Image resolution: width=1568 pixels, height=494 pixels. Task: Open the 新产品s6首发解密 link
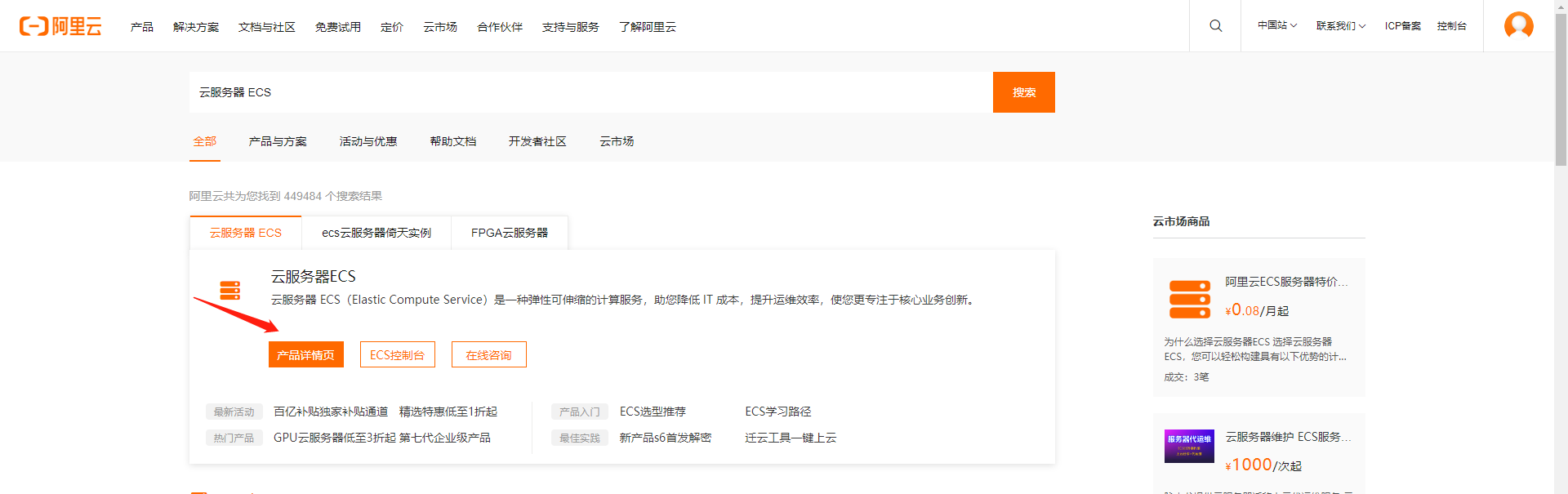tap(666, 438)
